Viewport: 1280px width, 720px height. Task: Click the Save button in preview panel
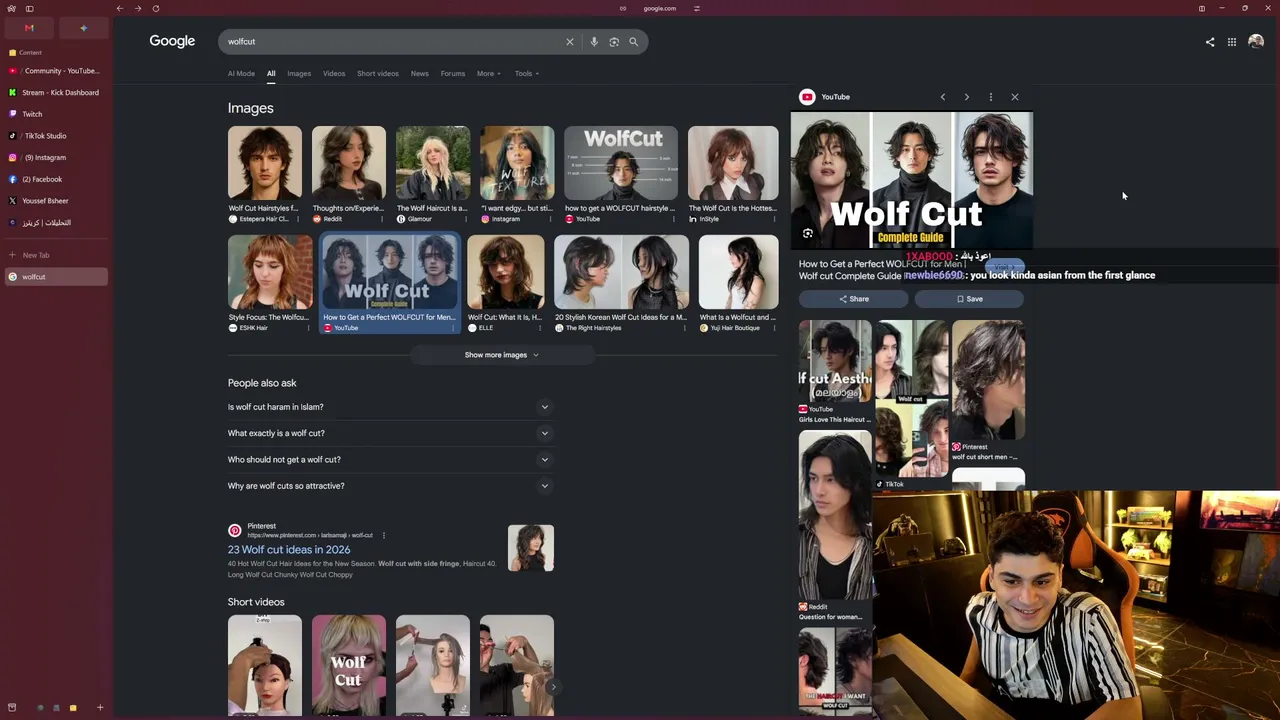point(969,299)
